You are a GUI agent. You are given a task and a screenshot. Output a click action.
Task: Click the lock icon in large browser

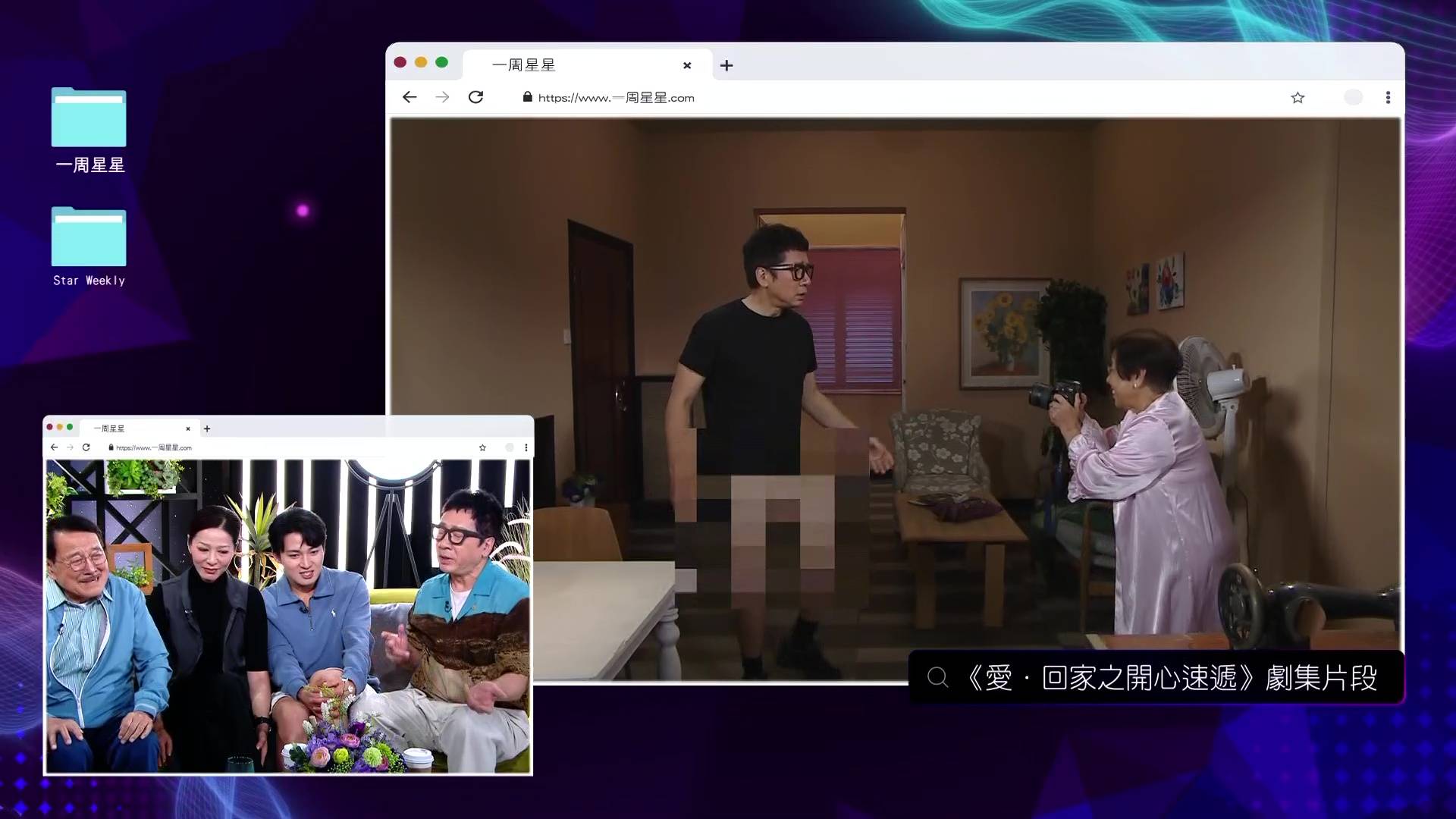pyautogui.click(x=527, y=97)
